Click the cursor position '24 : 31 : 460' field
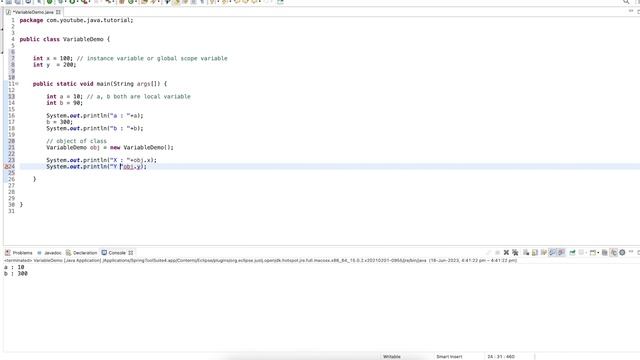This screenshot has width=640, height=360. click(501, 356)
